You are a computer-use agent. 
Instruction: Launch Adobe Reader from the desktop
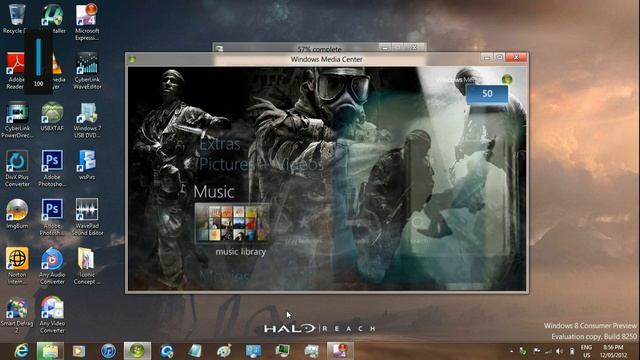(16, 71)
